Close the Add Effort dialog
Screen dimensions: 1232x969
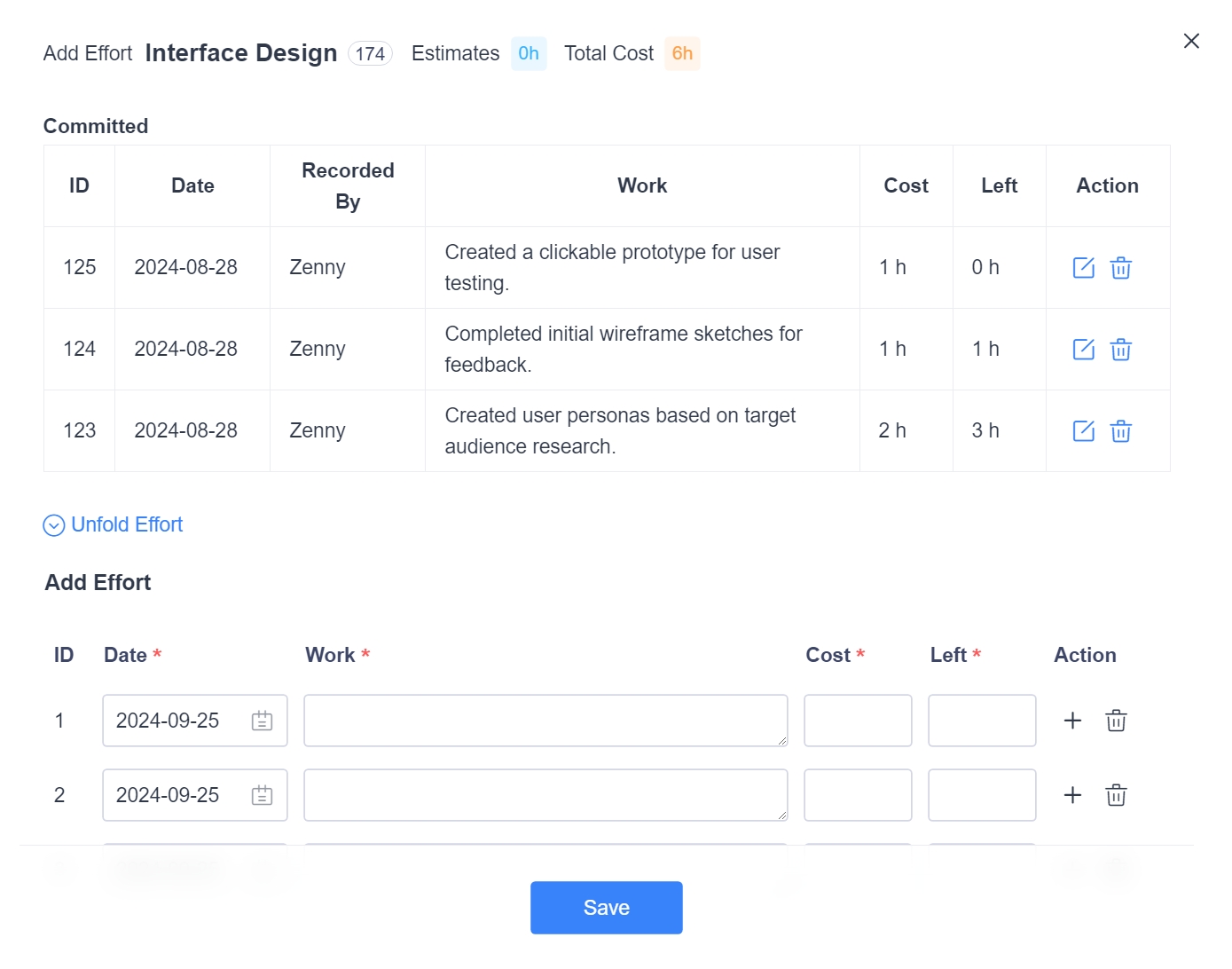pos(1191,41)
